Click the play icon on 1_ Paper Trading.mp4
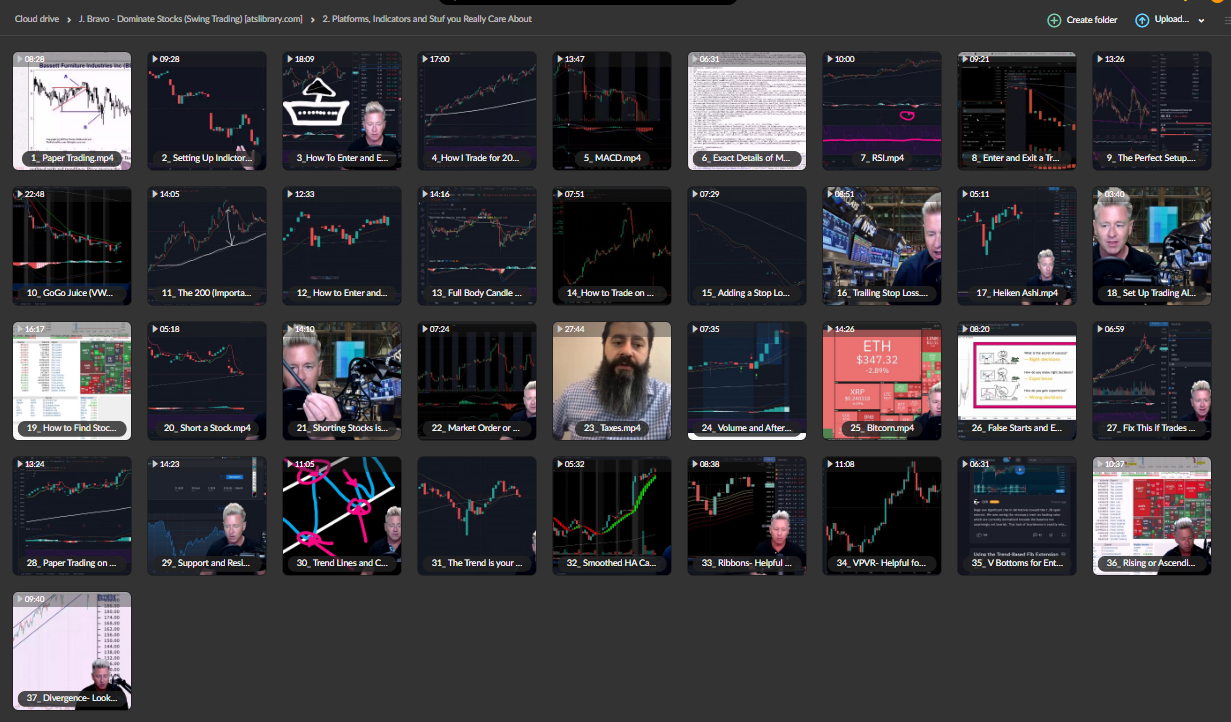This screenshot has height=722, width=1231. [18, 59]
